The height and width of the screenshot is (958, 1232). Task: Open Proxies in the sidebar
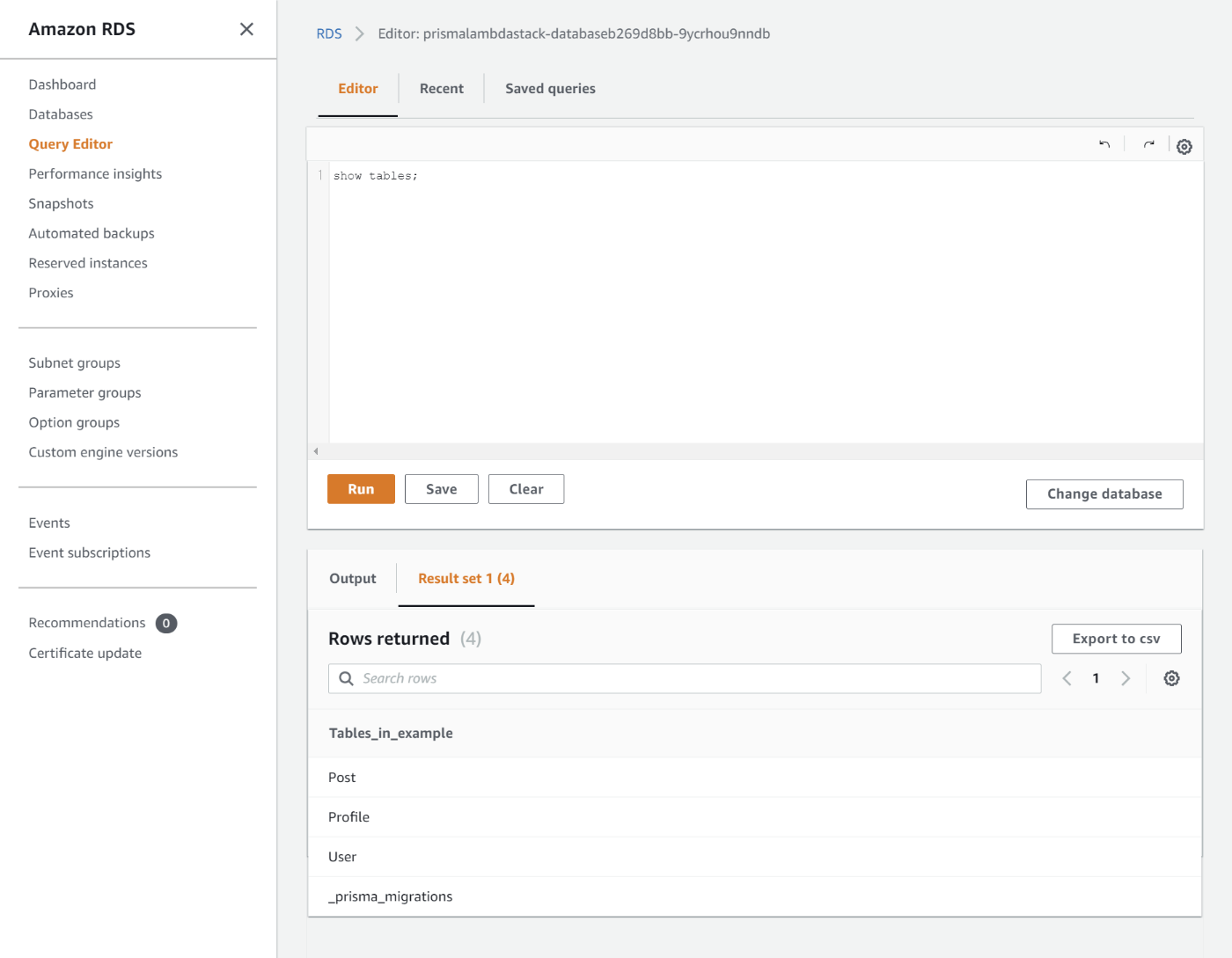[51, 293]
